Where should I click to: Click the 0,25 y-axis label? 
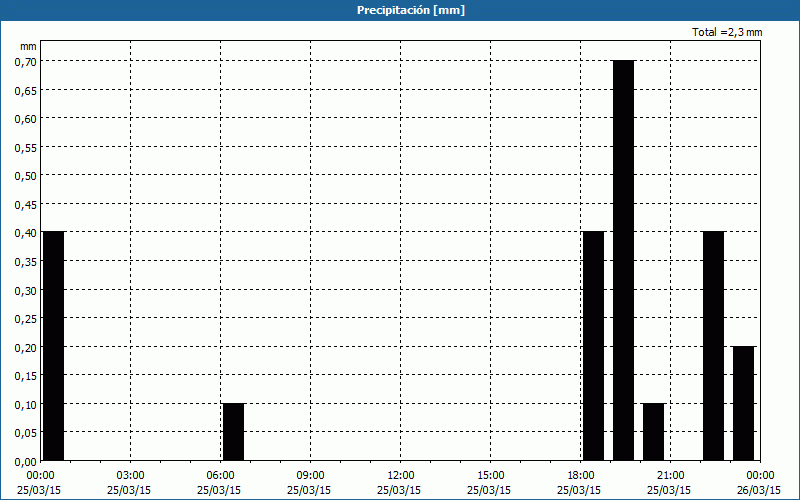[26, 319]
